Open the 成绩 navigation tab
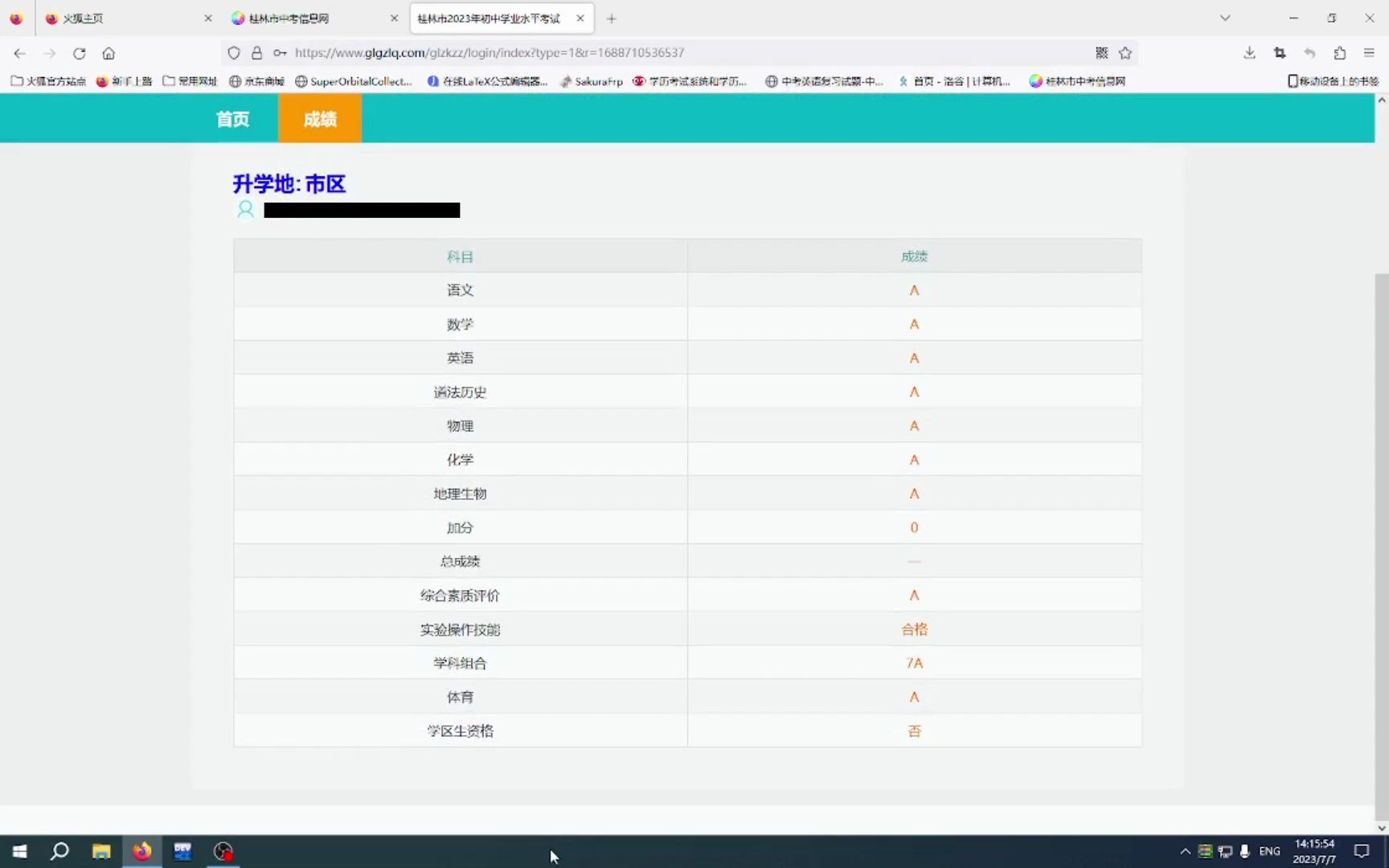This screenshot has height=868, width=1389. 320,119
